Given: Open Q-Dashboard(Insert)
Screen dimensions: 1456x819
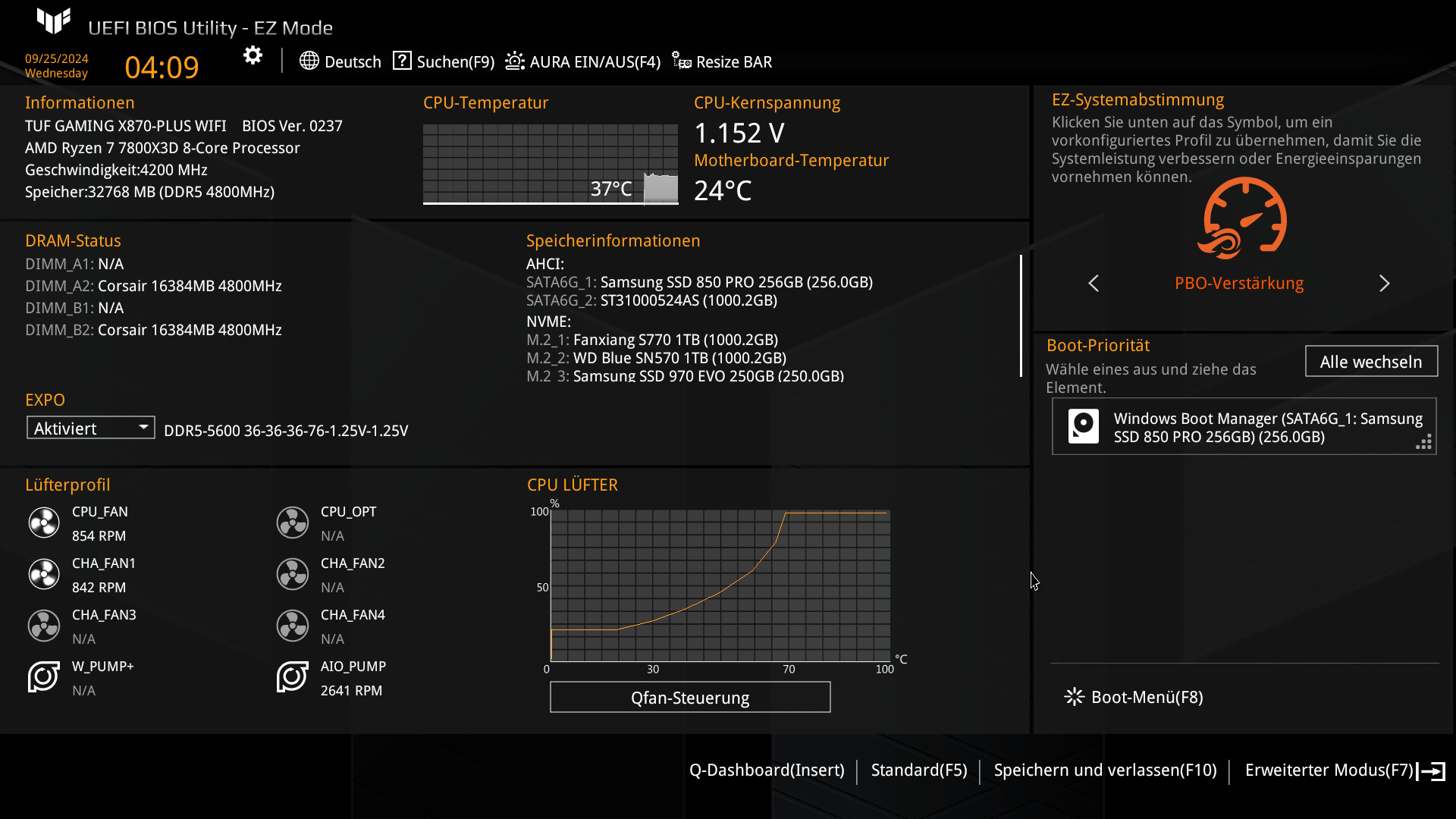Looking at the screenshot, I should click(x=766, y=770).
